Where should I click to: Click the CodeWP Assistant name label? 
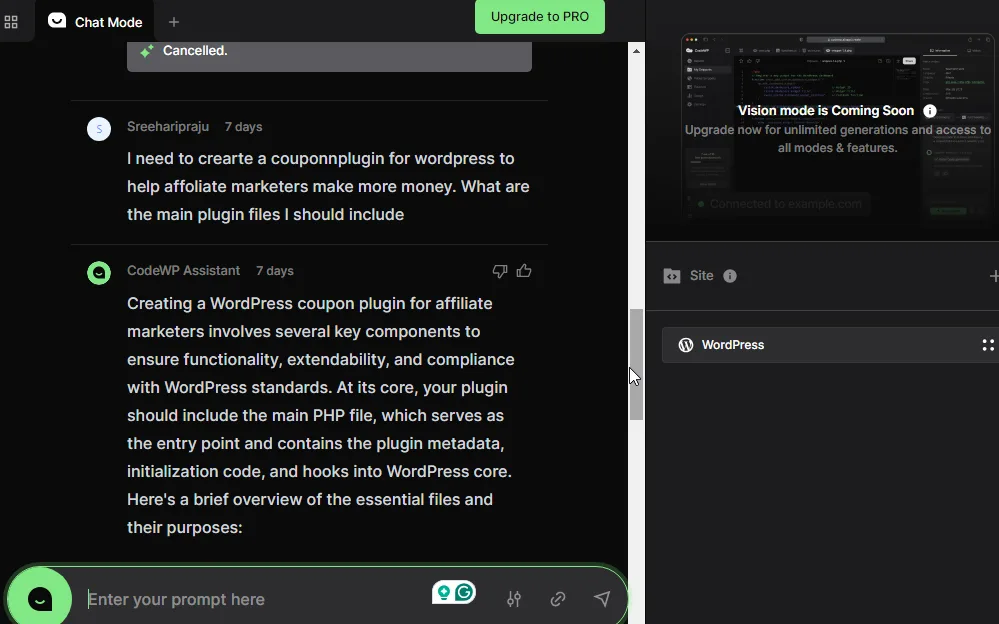[x=183, y=270]
